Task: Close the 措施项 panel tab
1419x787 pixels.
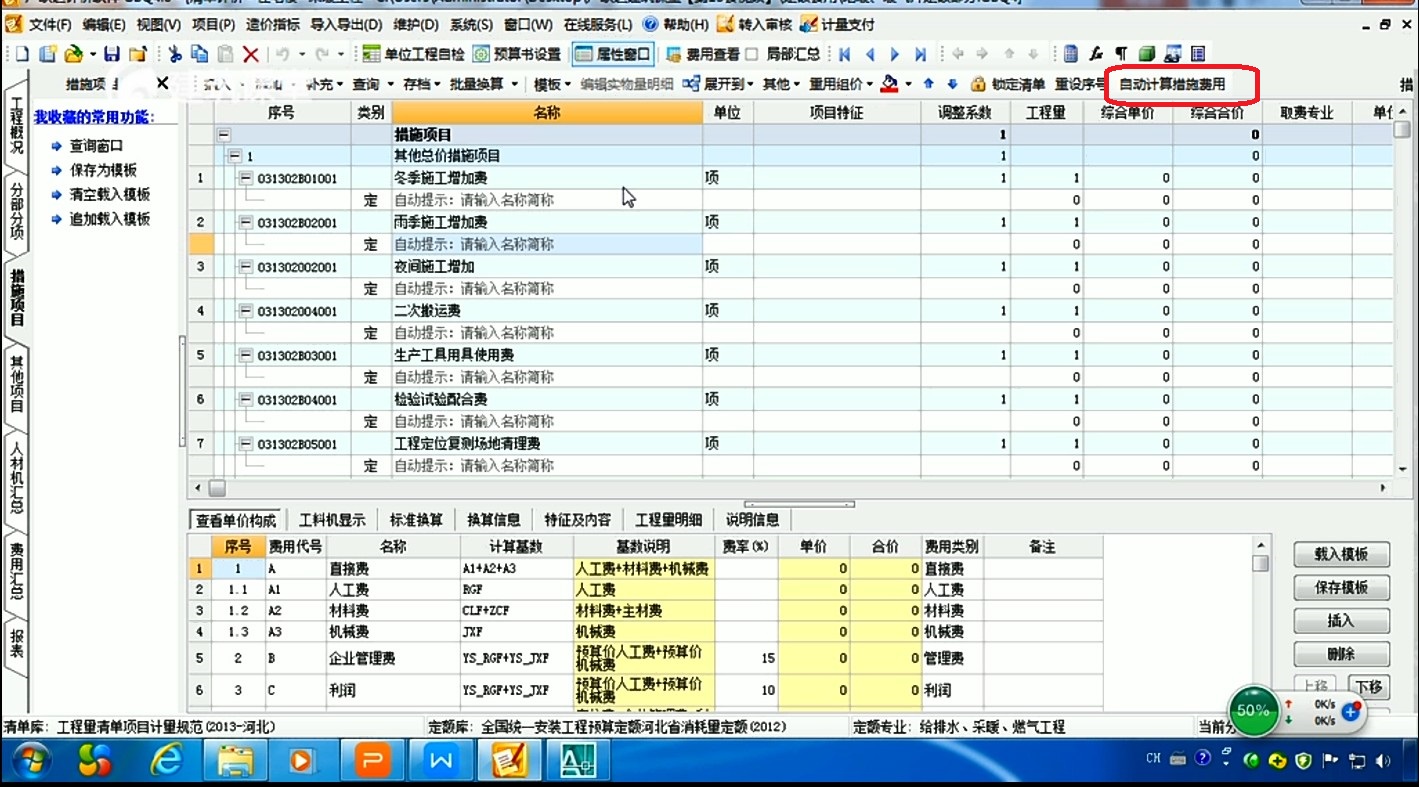Action: [x=163, y=83]
